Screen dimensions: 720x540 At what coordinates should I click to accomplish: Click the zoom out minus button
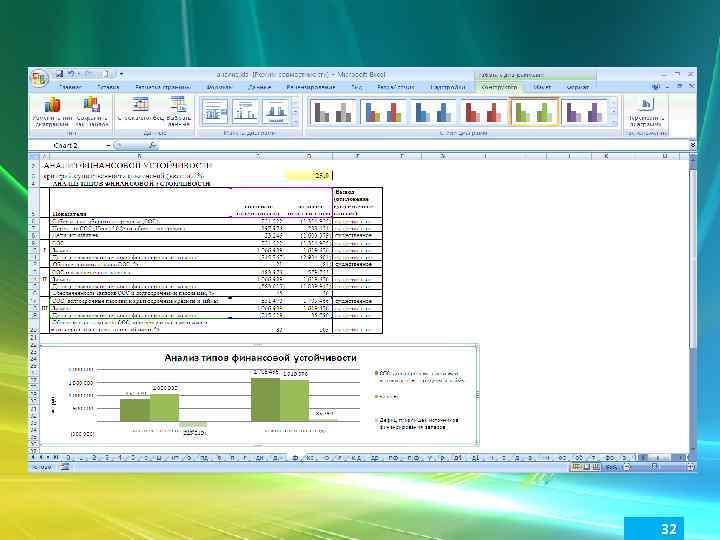[627, 467]
